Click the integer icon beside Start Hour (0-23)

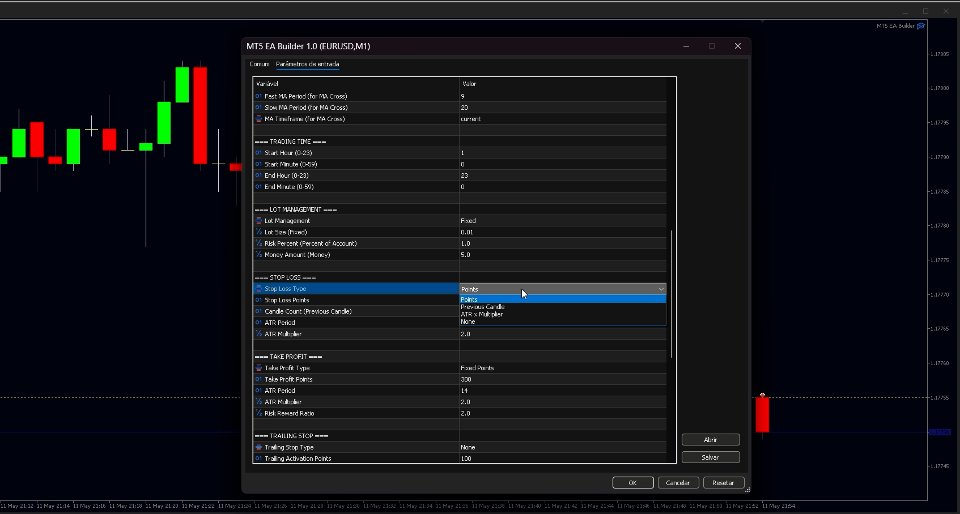(x=258, y=153)
